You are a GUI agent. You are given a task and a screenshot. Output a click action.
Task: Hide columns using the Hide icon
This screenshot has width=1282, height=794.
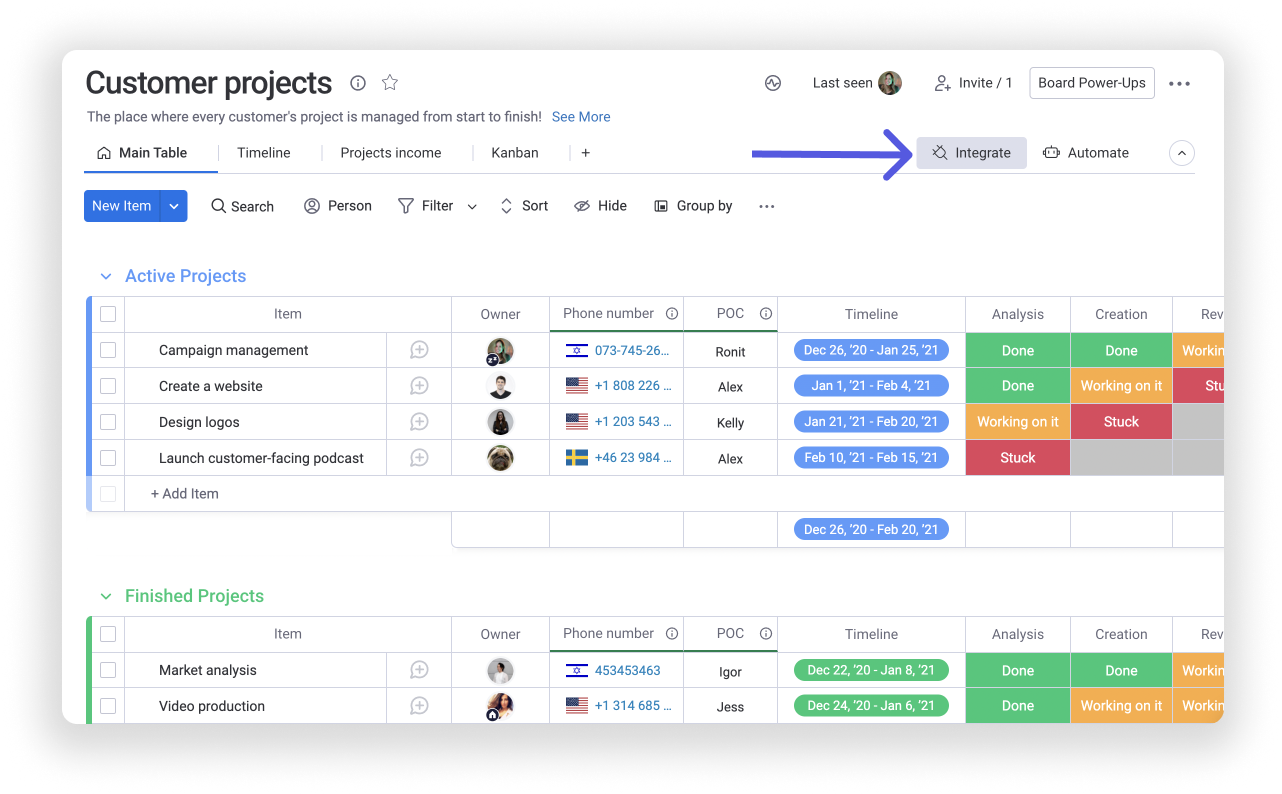click(x=582, y=206)
